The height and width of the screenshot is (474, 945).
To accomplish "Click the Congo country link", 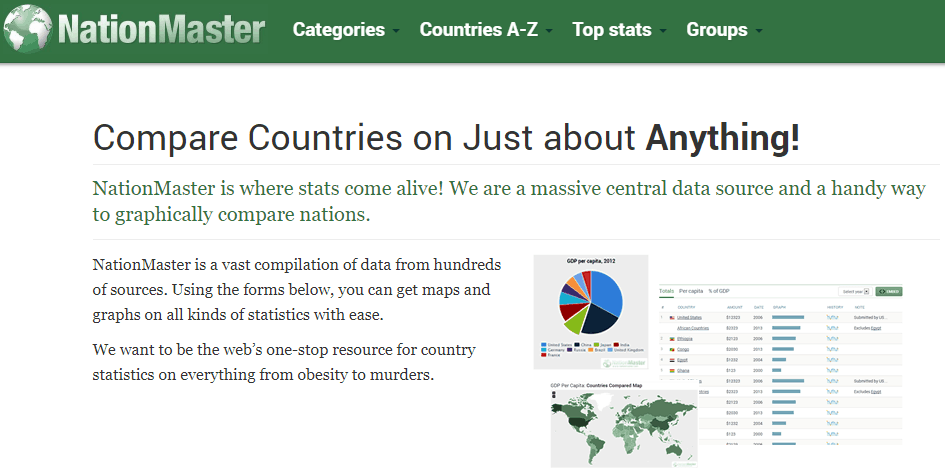I will tap(683, 349).
